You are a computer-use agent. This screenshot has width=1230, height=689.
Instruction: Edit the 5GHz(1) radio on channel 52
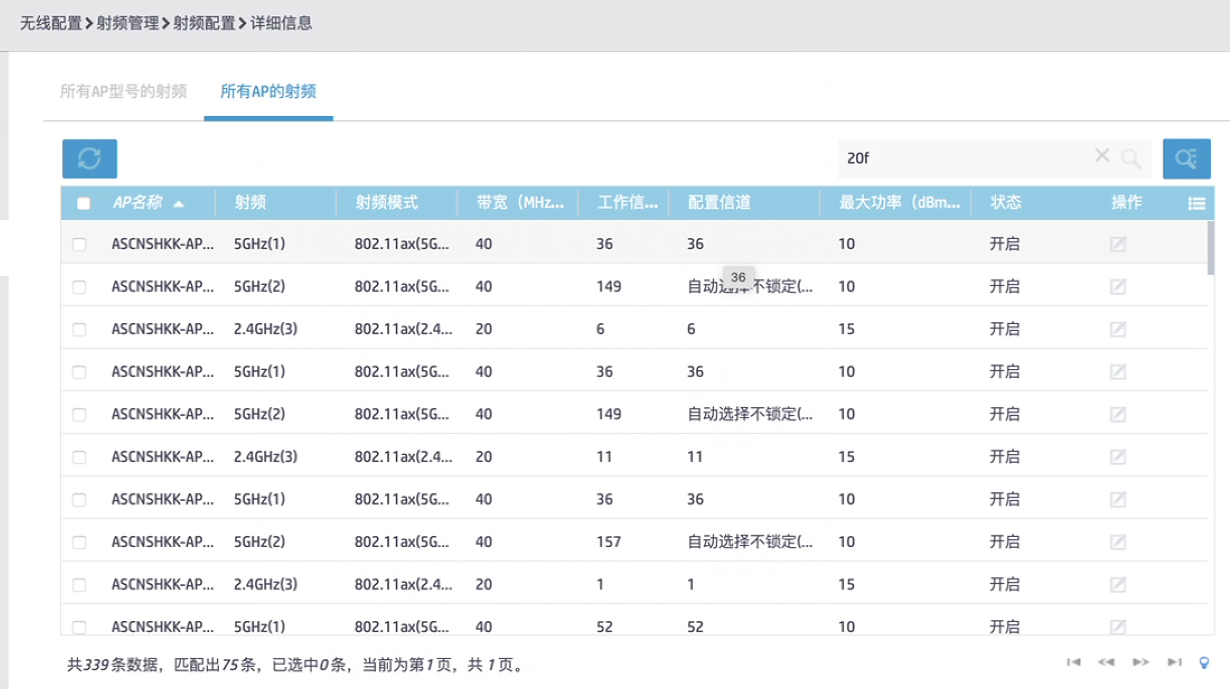coord(1118,627)
